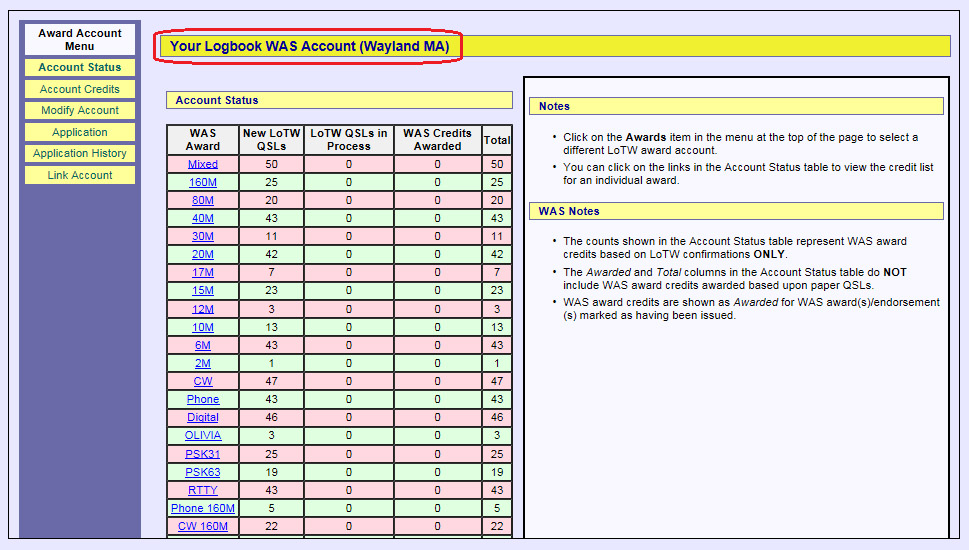Open Account Credits menu item
This screenshot has width=969, height=550.
[80, 89]
